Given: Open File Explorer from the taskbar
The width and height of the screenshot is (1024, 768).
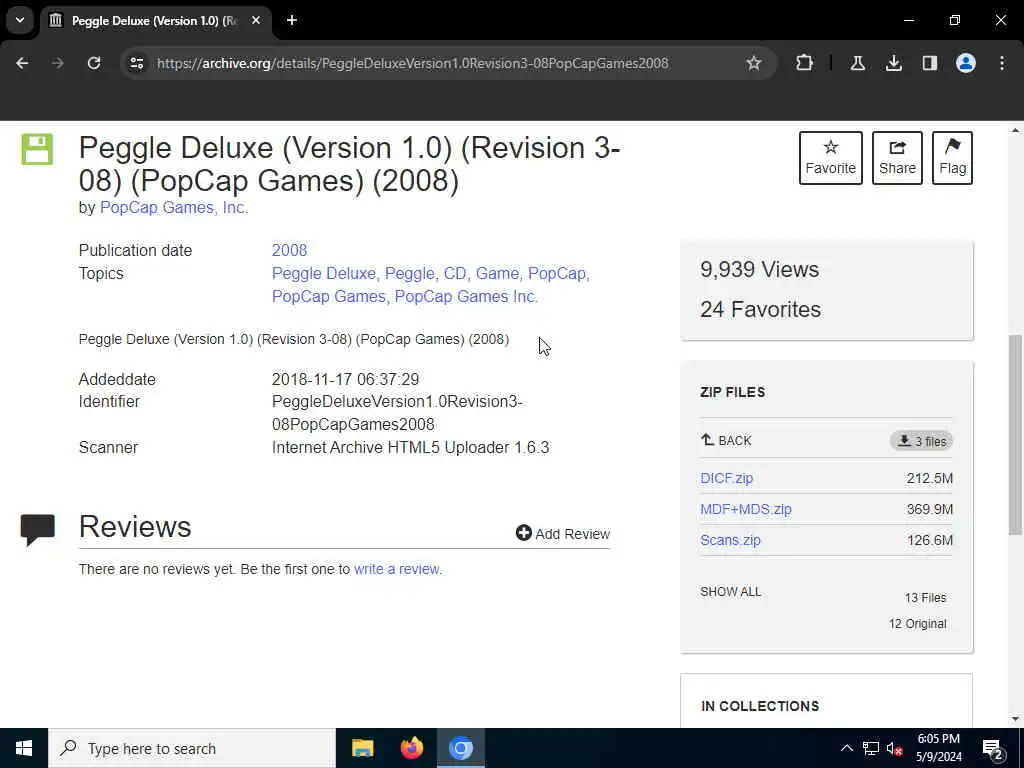Looking at the screenshot, I should point(362,748).
